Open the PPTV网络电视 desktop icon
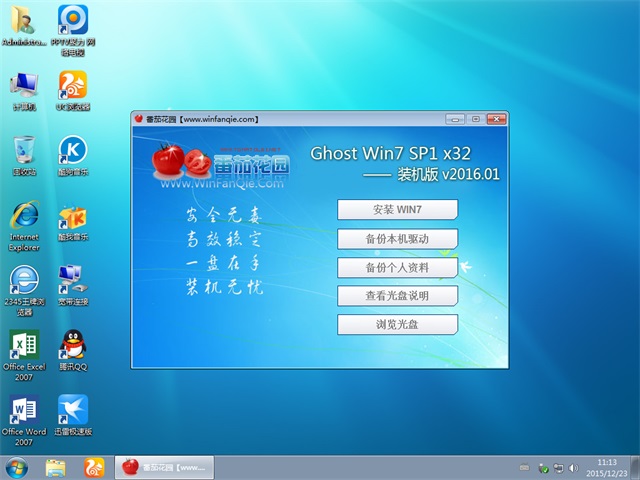640x480 pixels. 72,22
